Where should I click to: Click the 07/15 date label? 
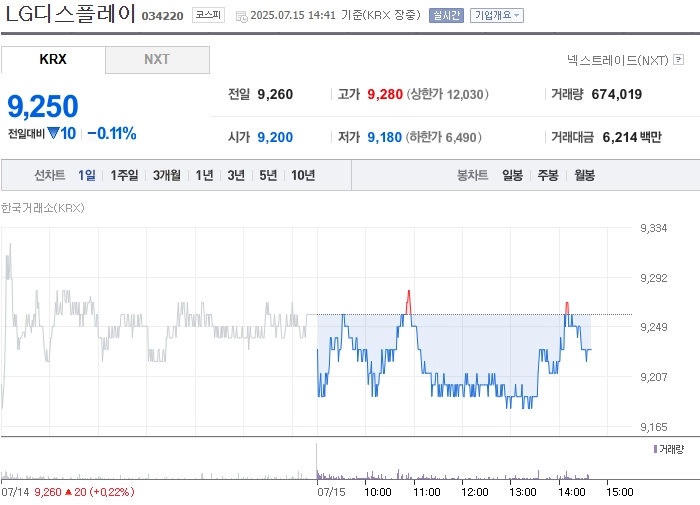tap(331, 492)
